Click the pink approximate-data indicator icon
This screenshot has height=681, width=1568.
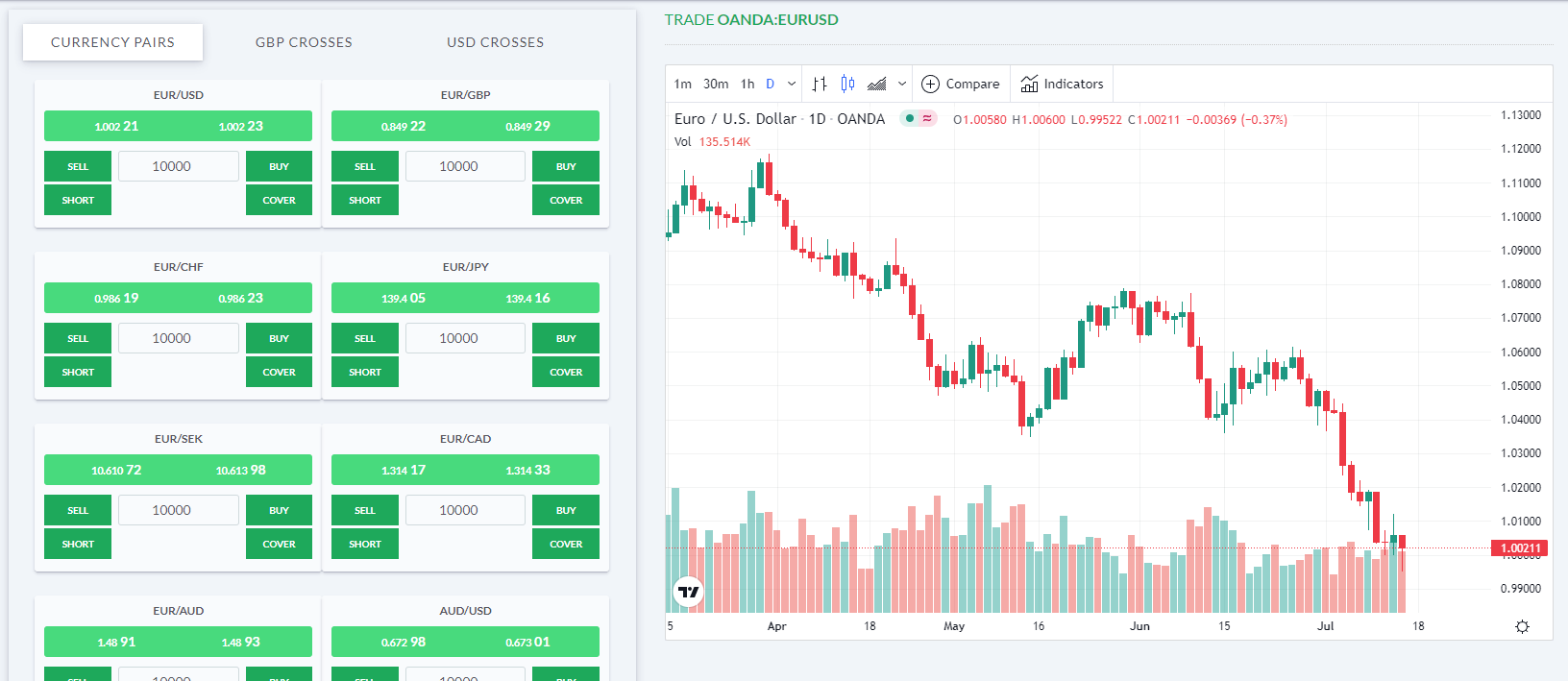pos(927,119)
